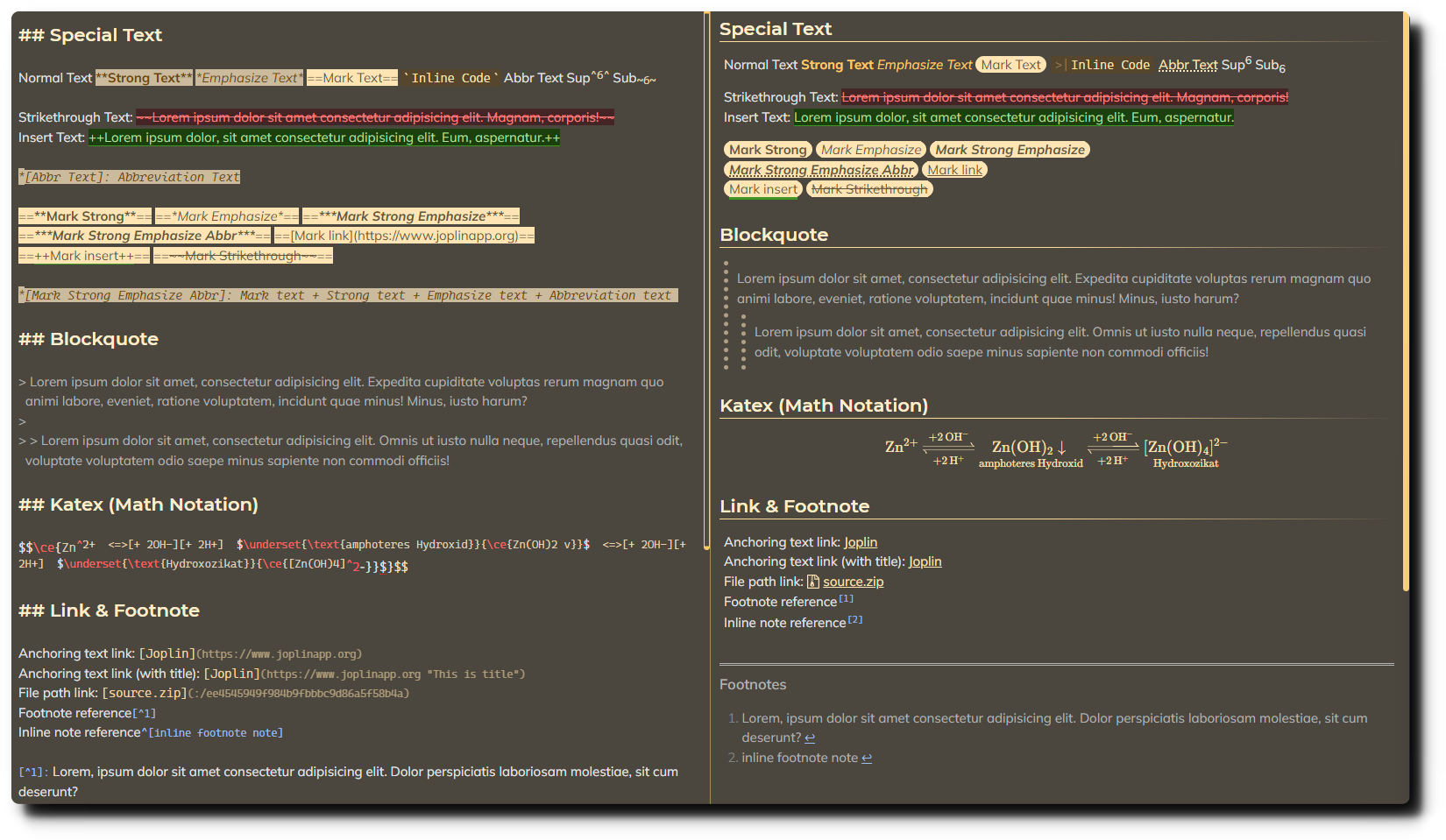Click the rendered "Katex (Math Notation)" preview heading
The width and height of the screenshot is (1446, 840).
(x=824, y=406)
